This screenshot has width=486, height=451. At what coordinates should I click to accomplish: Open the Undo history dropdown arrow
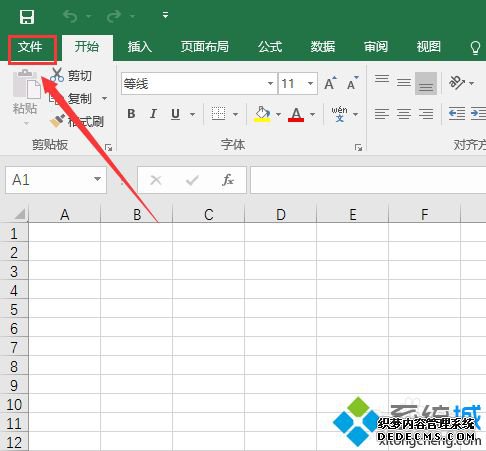tap(89, 16)
